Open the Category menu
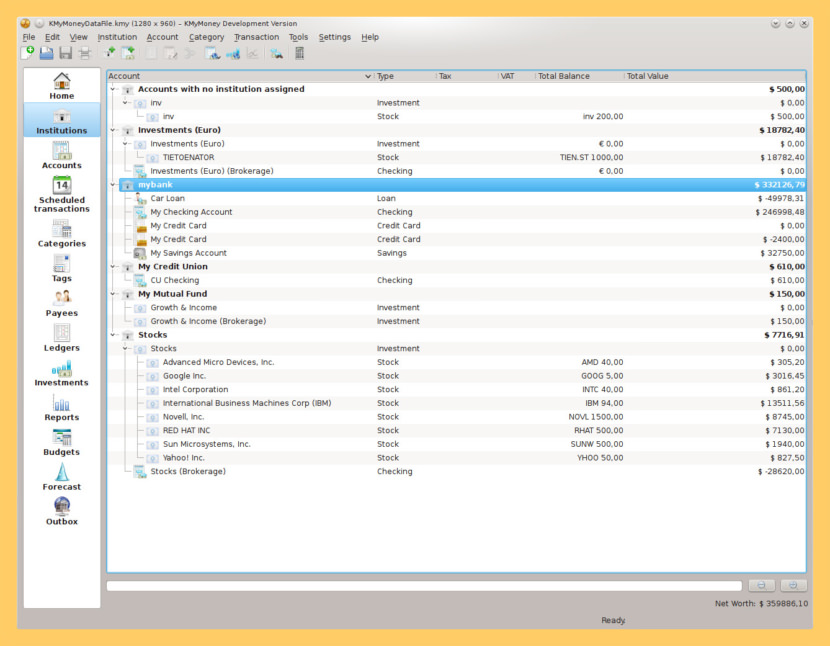The image size is (830, 646). 206,37
